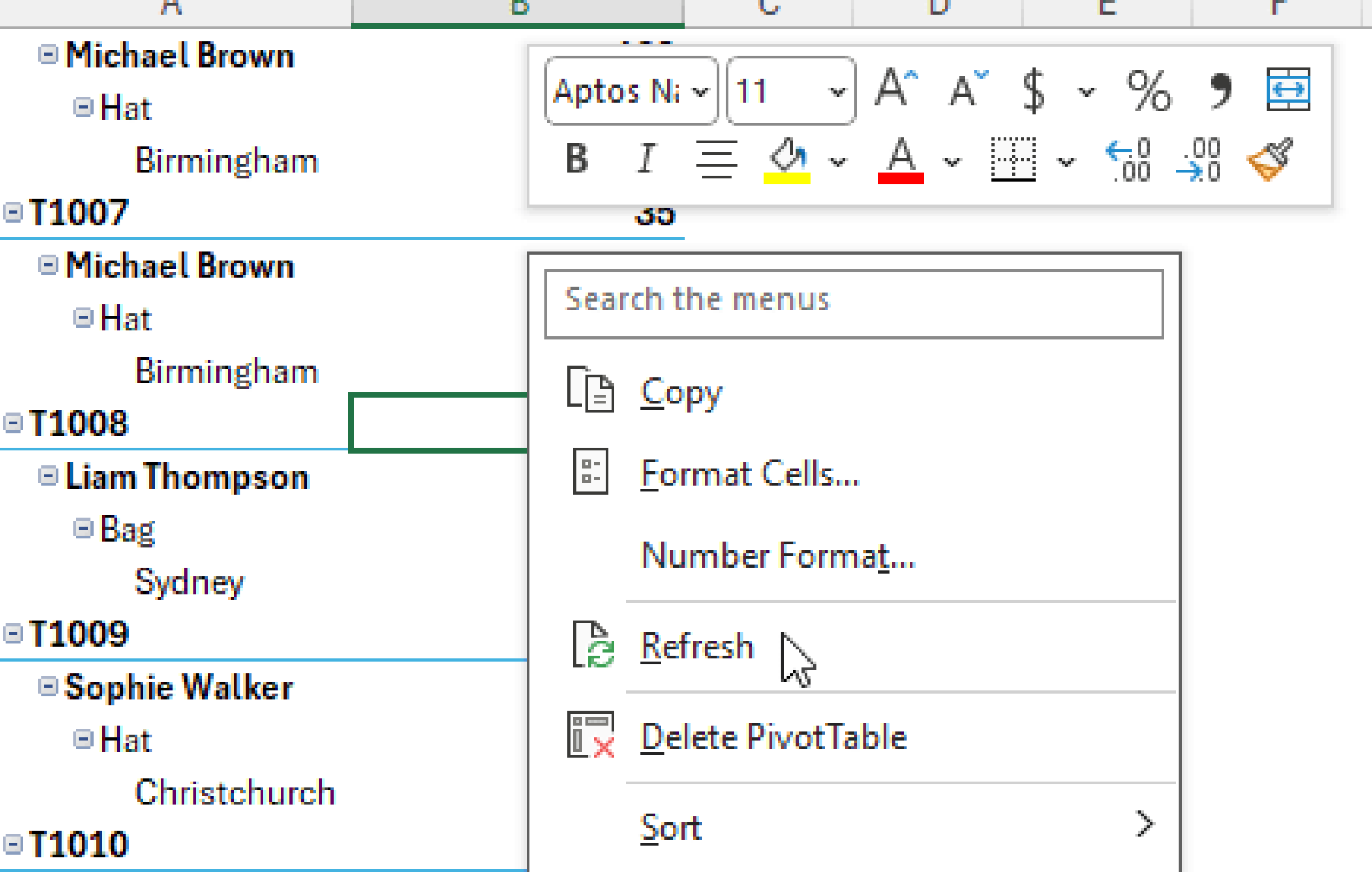Click the Format Painter brush icon

1269,160
